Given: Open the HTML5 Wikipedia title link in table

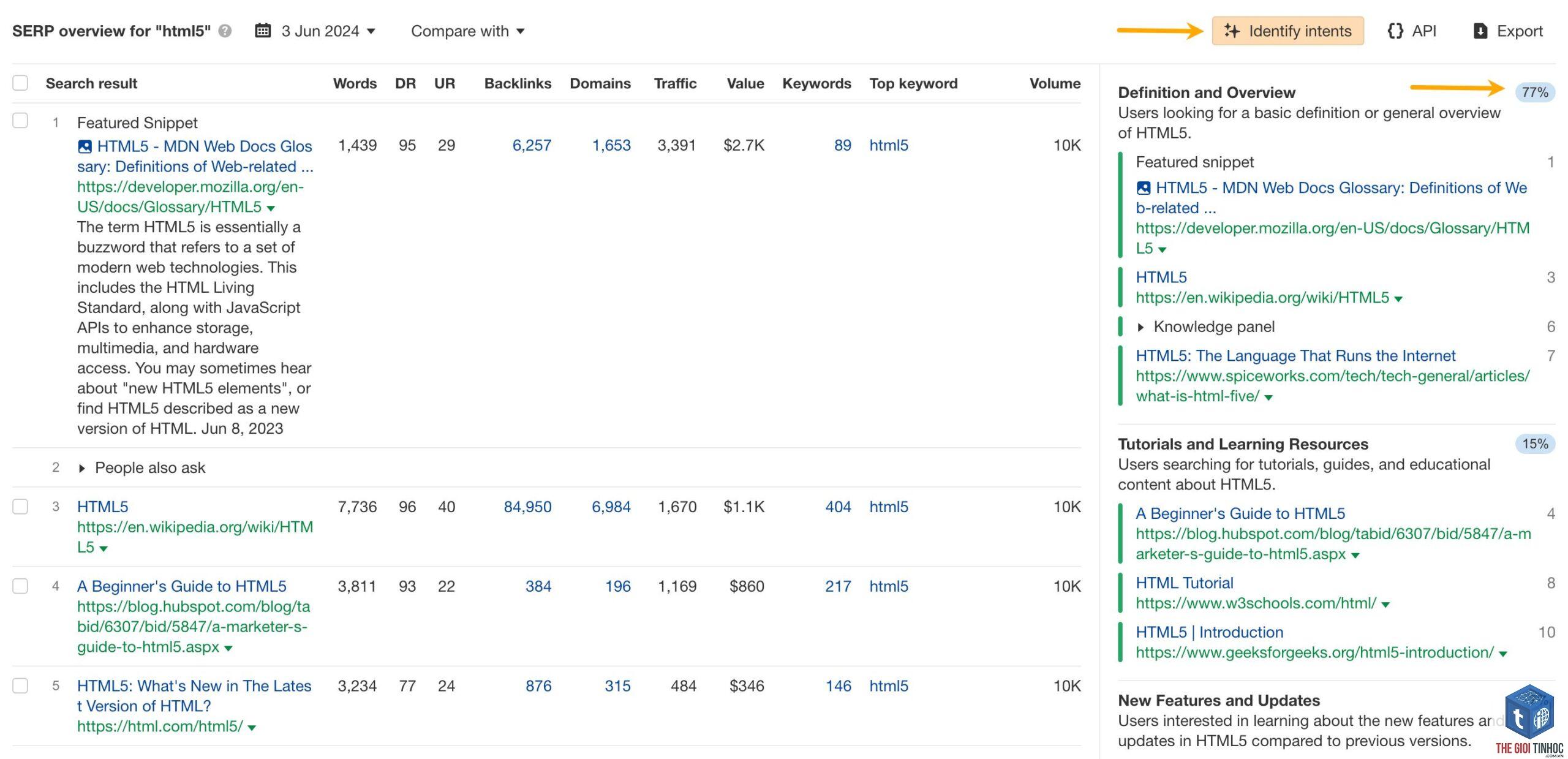Looking at the screenshot, I should click(x=102, y=507).
